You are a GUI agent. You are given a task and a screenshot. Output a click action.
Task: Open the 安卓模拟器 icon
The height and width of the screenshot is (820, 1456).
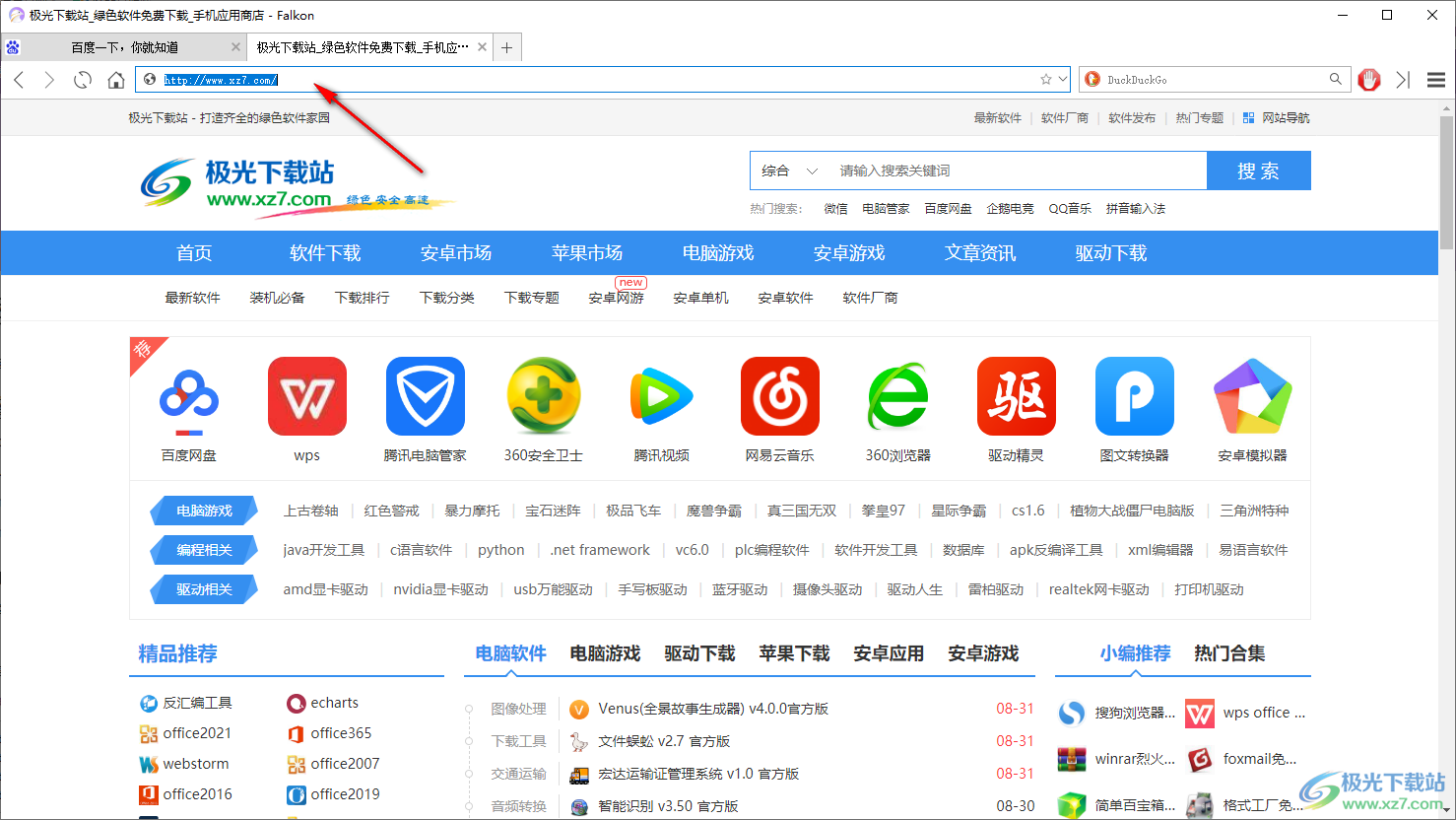[x=1253, y=396]
